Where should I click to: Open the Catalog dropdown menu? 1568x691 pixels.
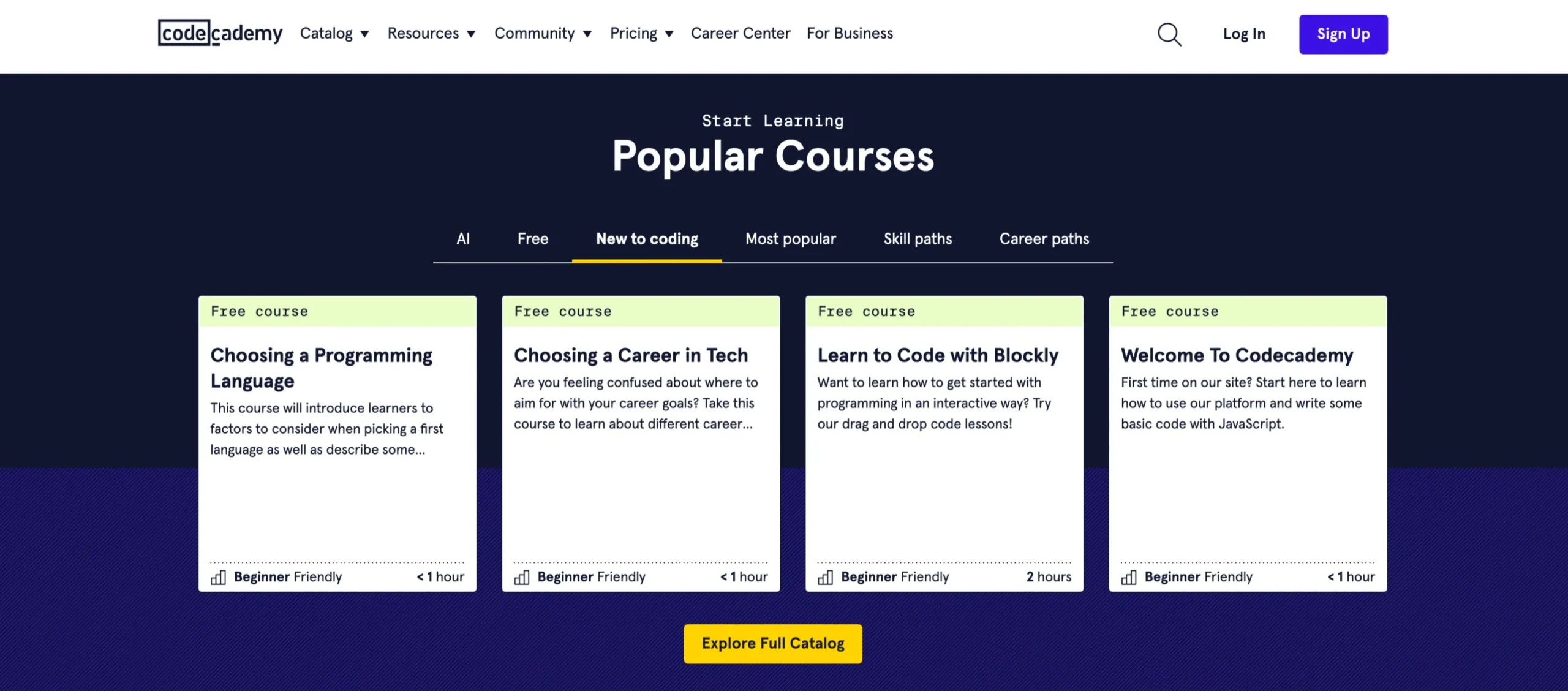point(335,33)
